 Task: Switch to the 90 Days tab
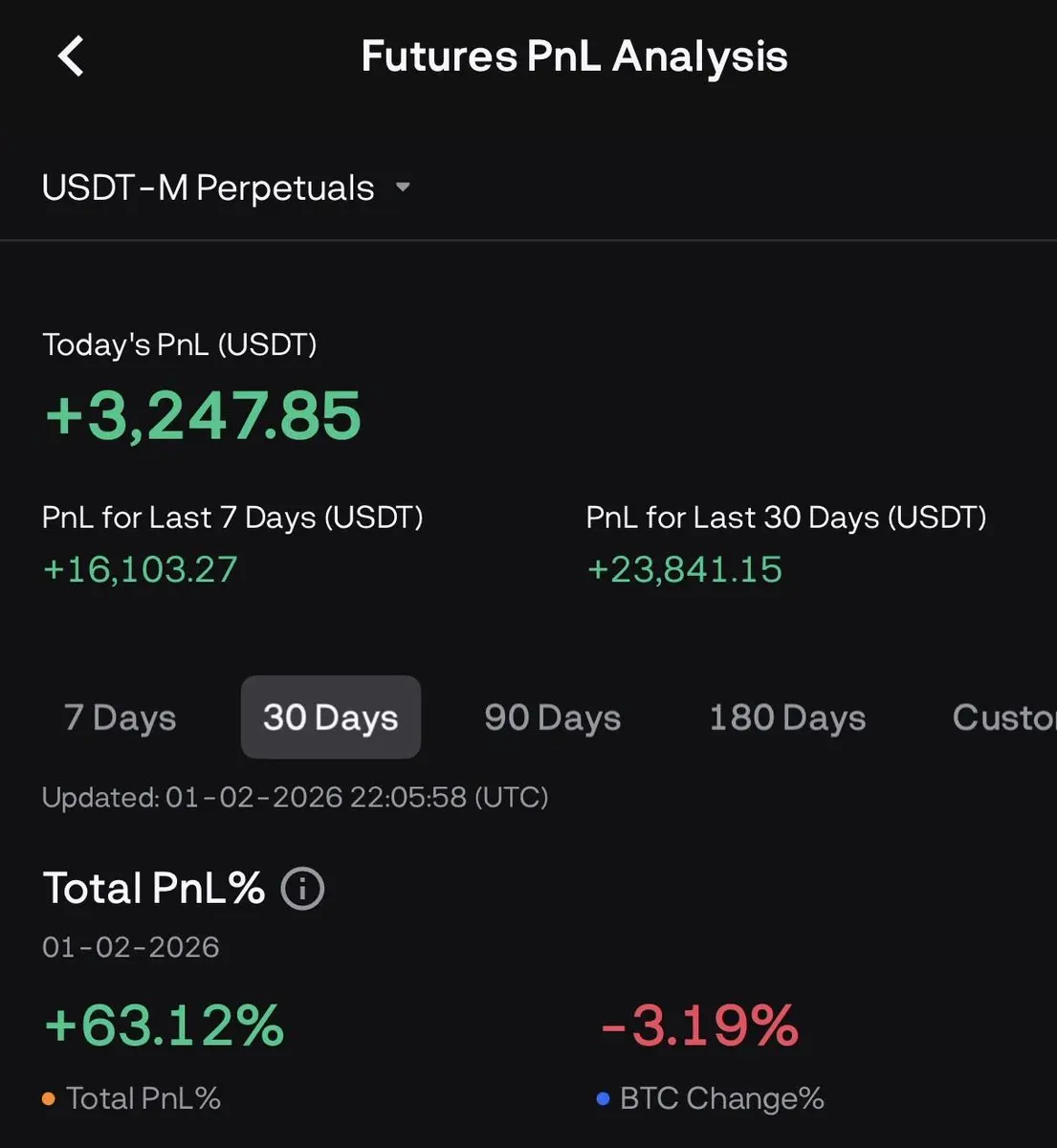tap(552, 717)
